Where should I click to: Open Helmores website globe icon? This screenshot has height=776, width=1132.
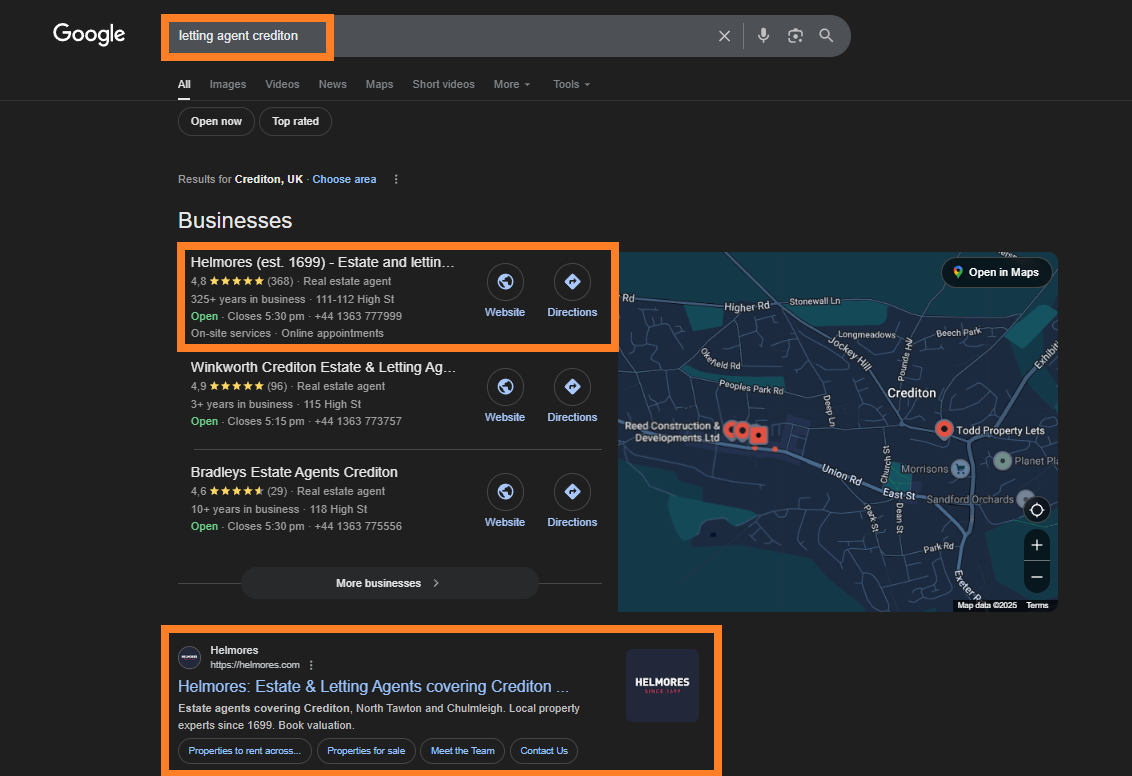pos(505,282)
